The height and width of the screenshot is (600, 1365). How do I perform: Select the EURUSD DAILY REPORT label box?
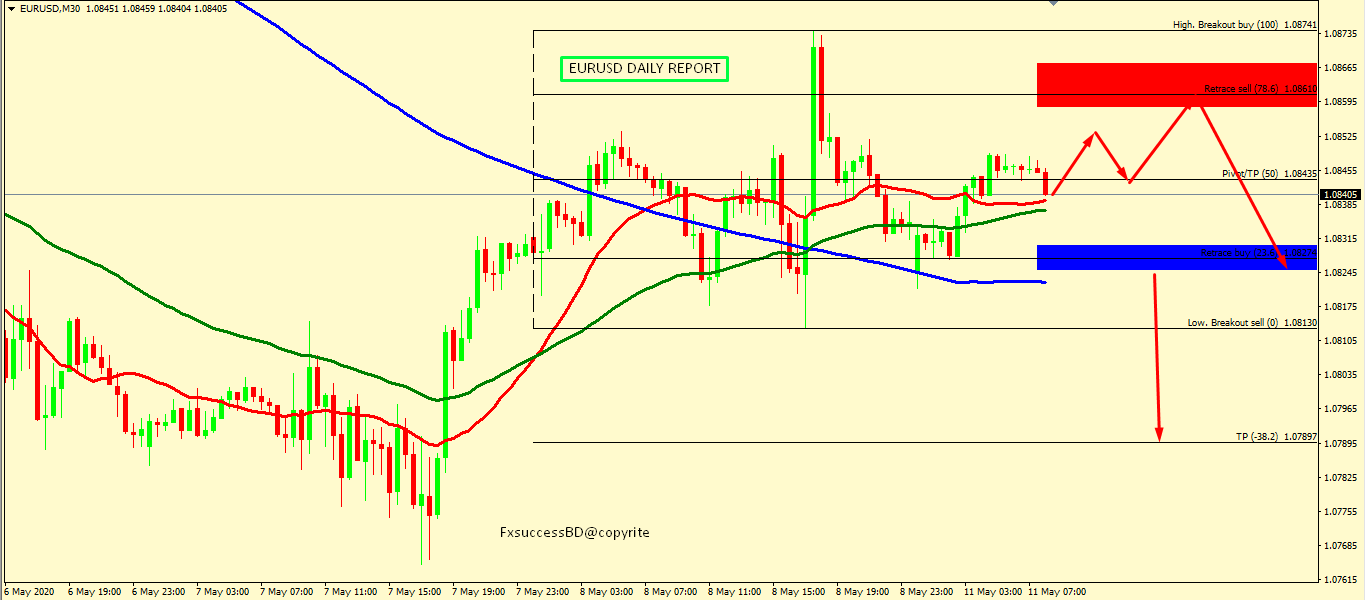pos(643,69)
